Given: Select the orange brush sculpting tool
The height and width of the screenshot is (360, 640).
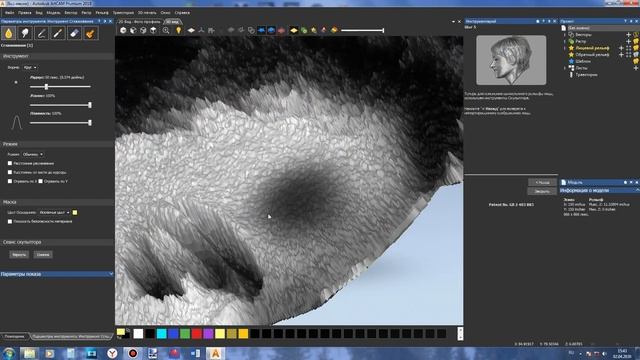Looking at the screenshot, I should [x=90, y=33].
